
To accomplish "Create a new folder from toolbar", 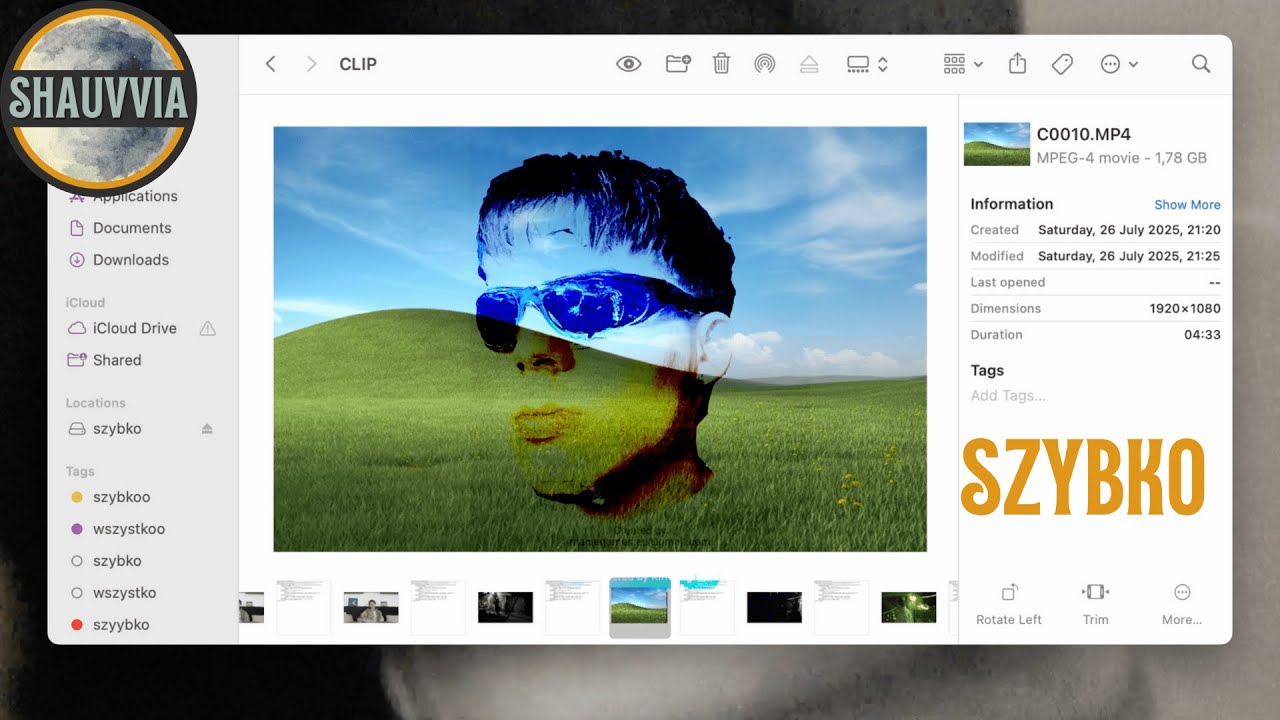I will [678, 64].
